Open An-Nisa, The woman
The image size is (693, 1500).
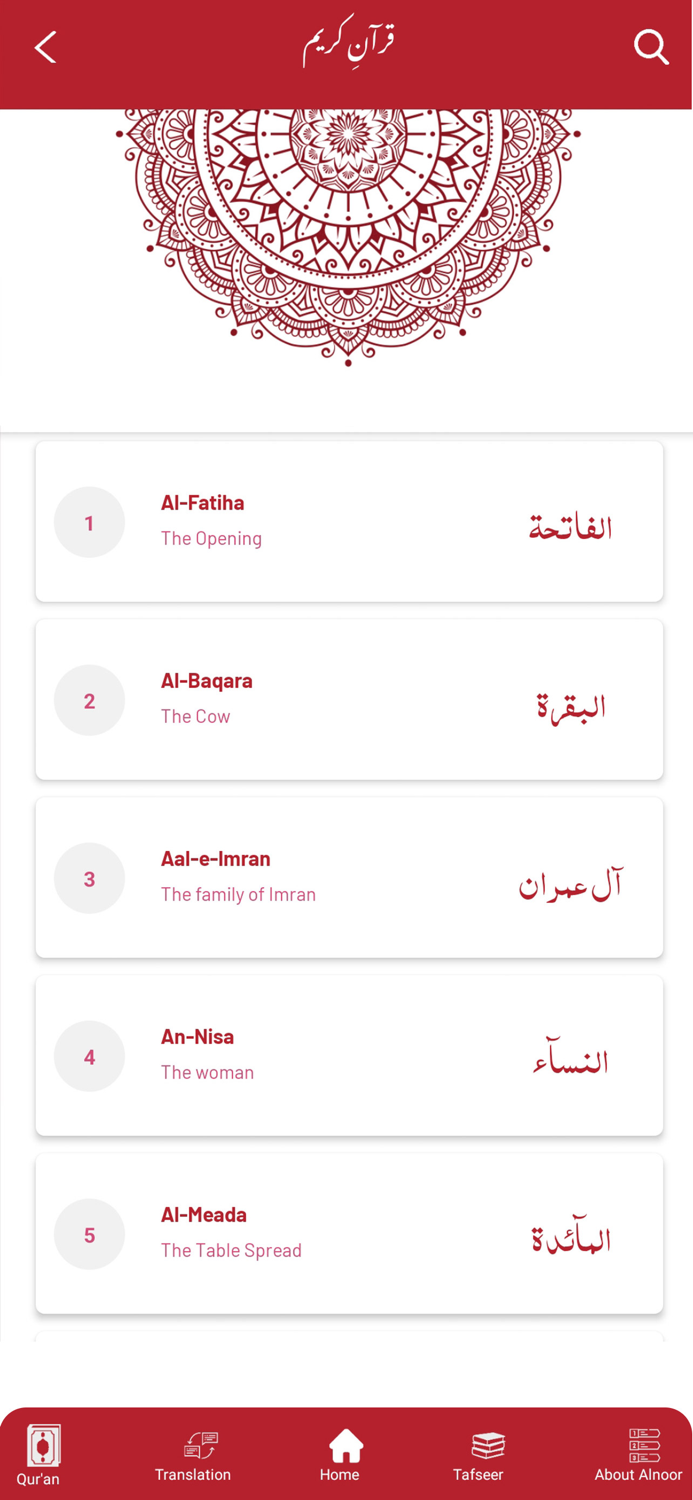pos(348,1055)
